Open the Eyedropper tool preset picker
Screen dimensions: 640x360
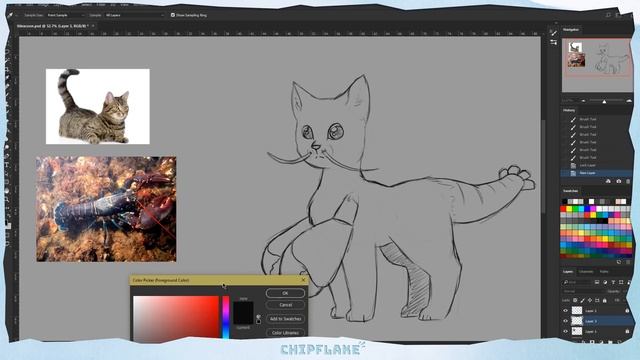[x=12, y=15]
